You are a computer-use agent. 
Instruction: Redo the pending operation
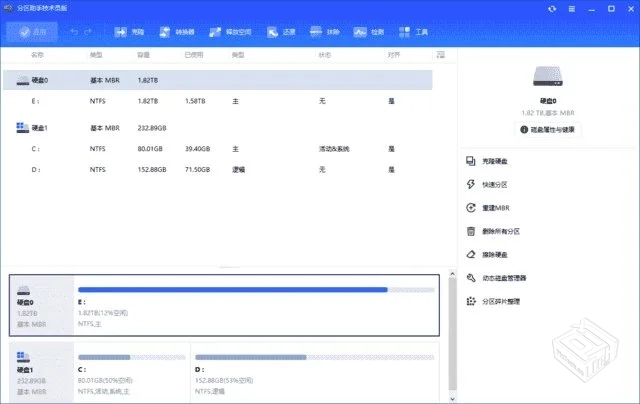pos(88,31)
